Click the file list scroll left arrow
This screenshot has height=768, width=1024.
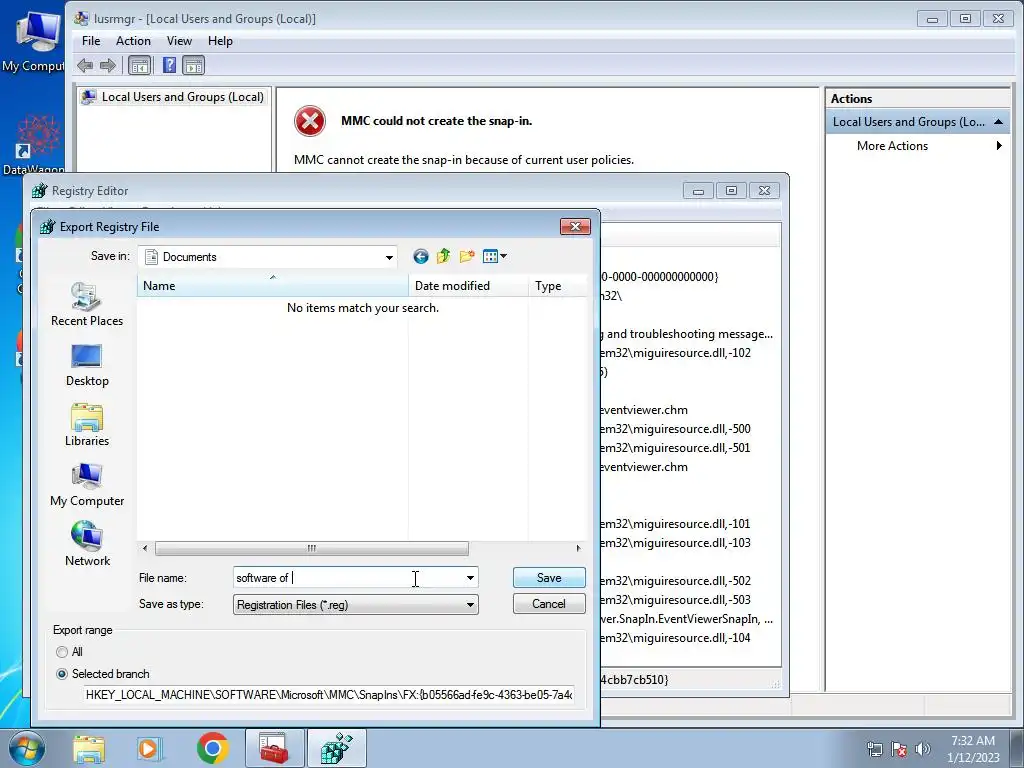click(145, 548)
